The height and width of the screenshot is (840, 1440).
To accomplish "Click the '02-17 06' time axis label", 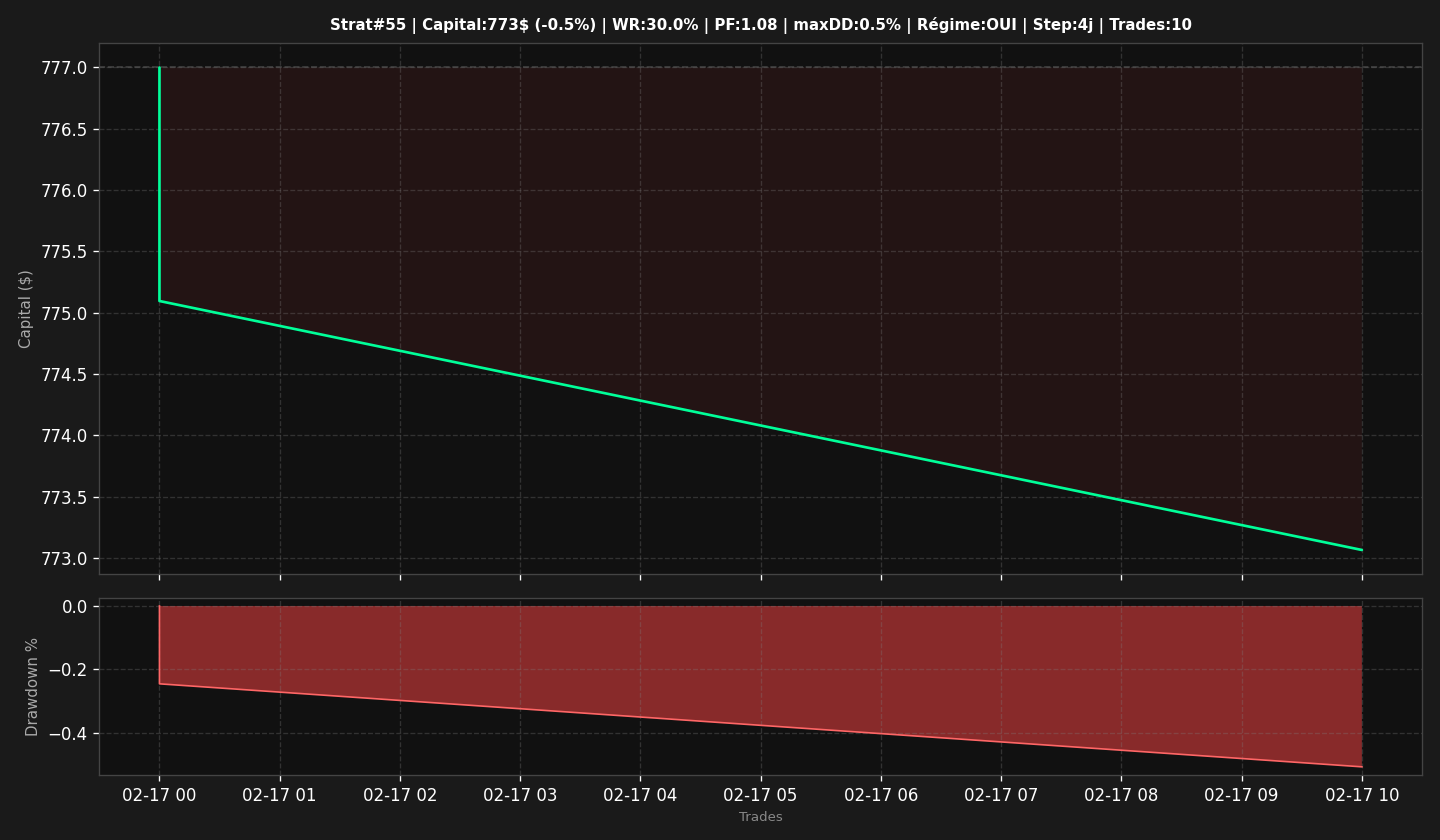I will (881, 796).
